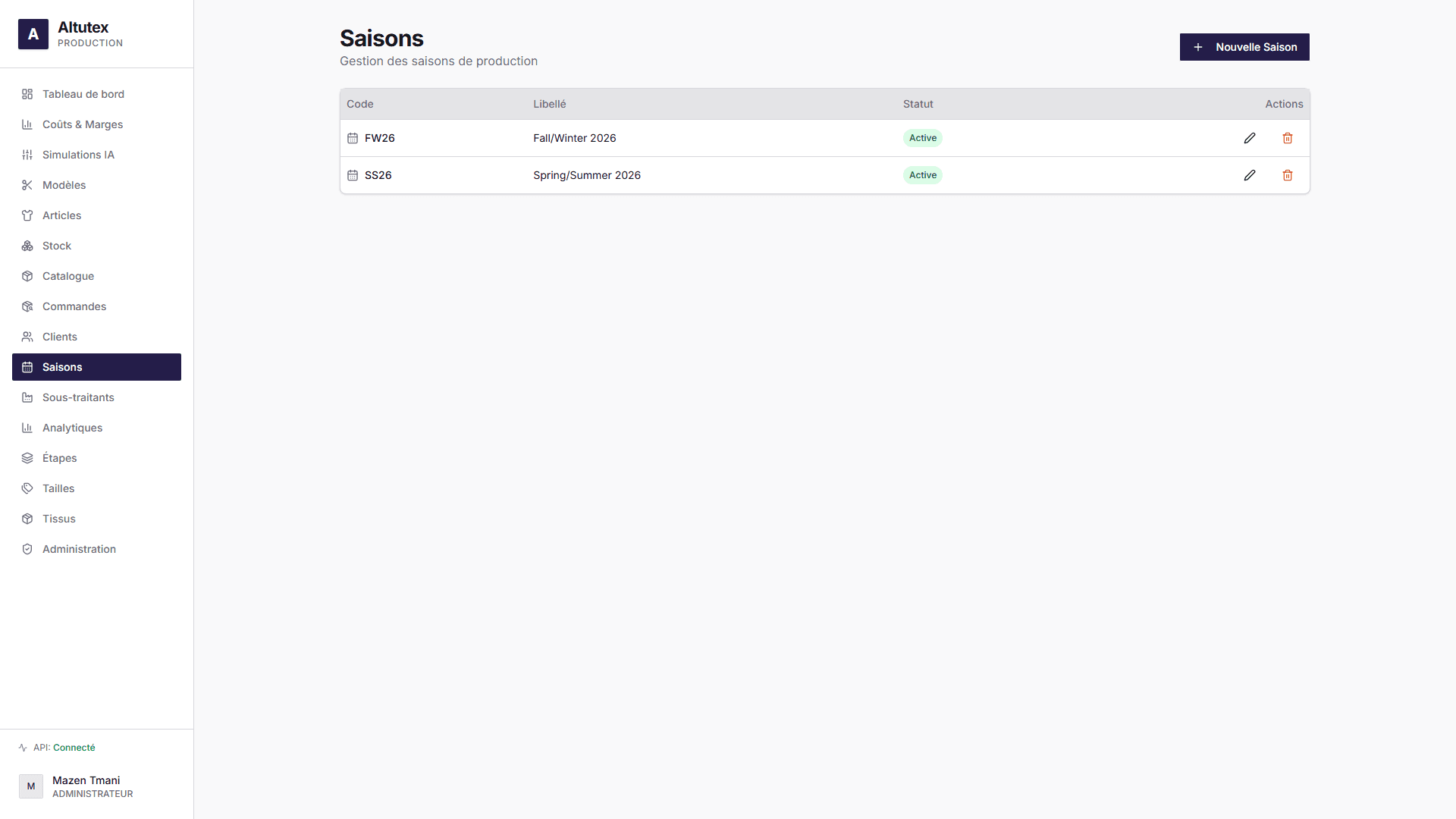This screenshot has width=1456, height=819.
Task: Select the Fall/Winter 2026 label cell
Action: [574, 138]
